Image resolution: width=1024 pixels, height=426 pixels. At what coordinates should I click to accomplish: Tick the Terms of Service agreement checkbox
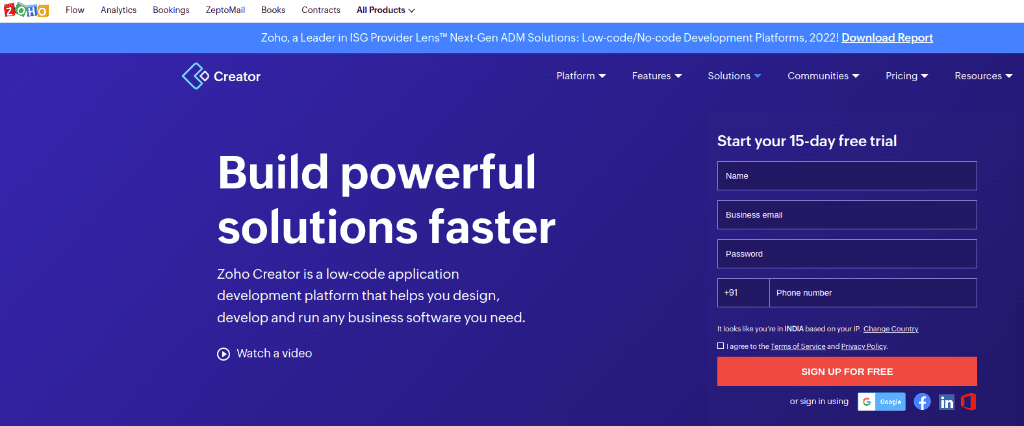[x=720, y=346]
